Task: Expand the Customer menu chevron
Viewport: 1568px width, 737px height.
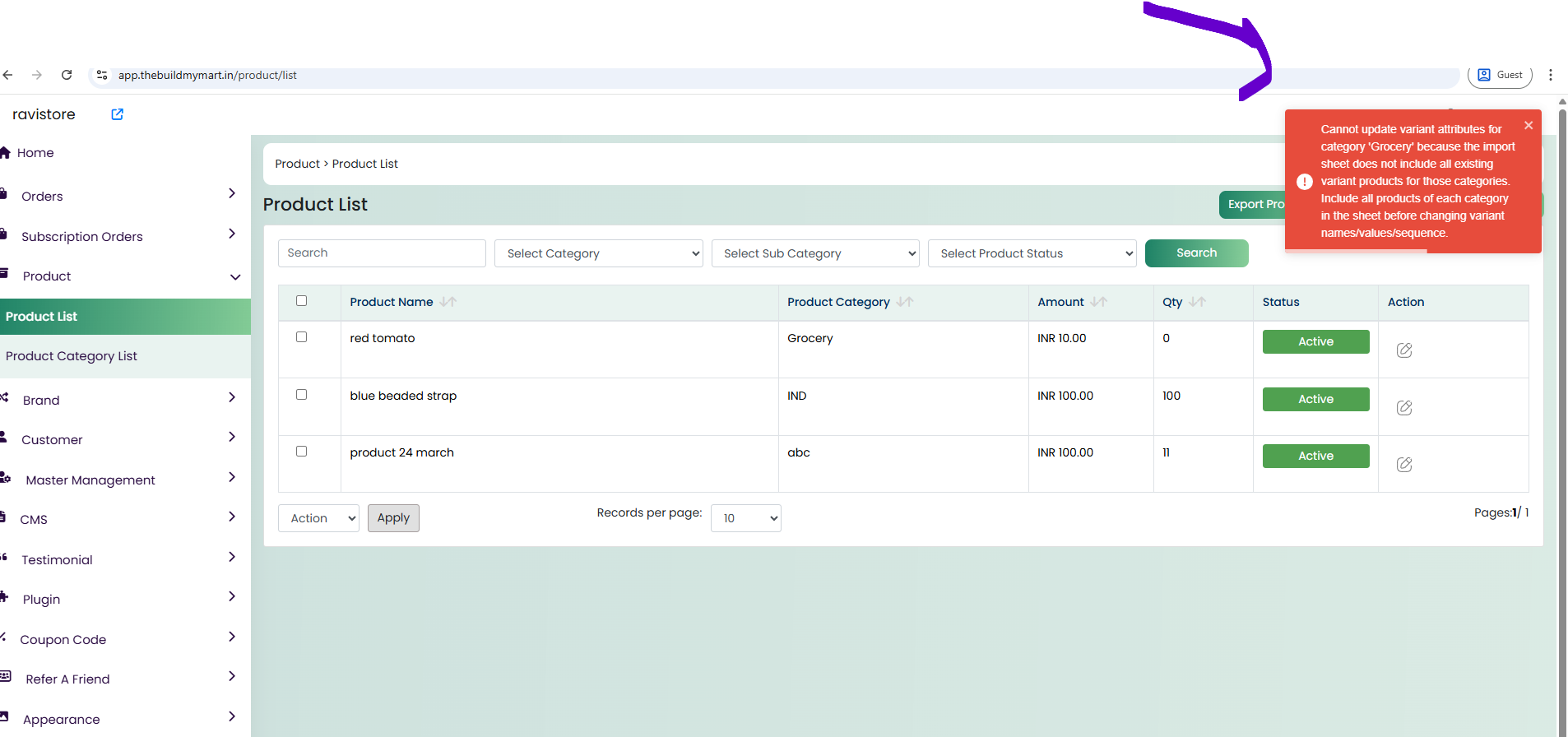Action: [x=232, y=437]
